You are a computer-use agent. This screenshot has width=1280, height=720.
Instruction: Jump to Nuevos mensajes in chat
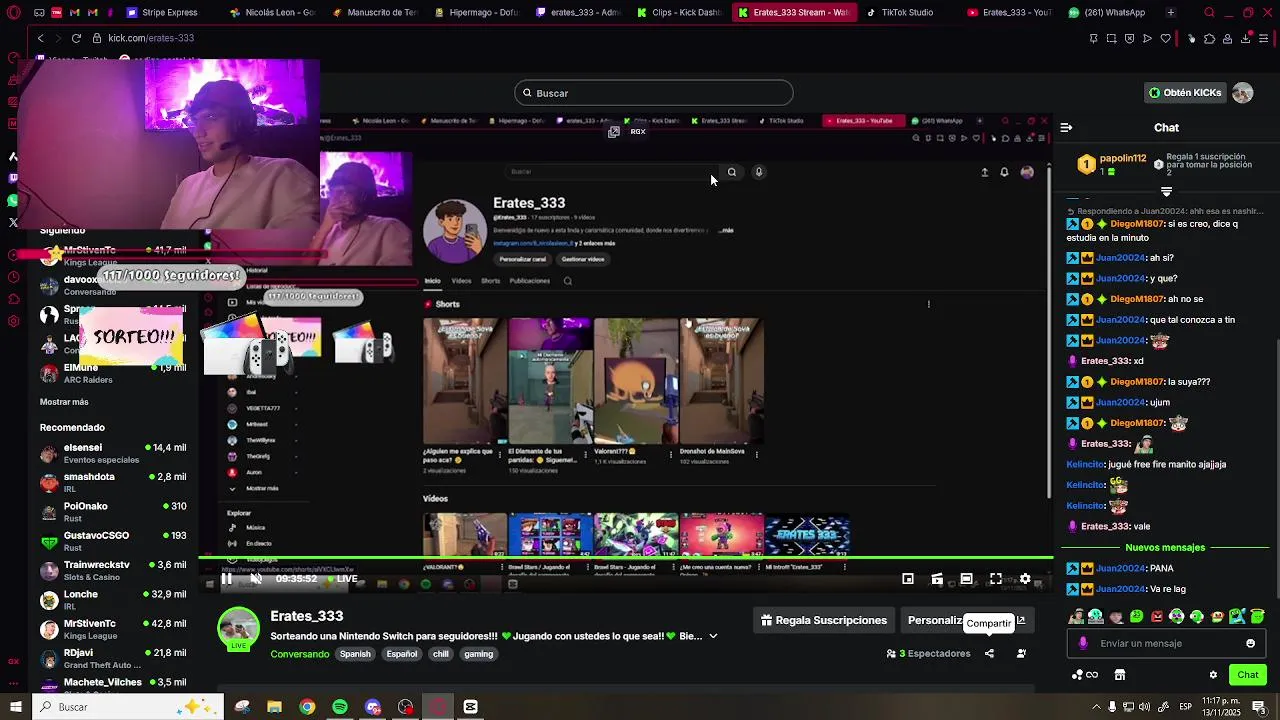(1165, 548)
